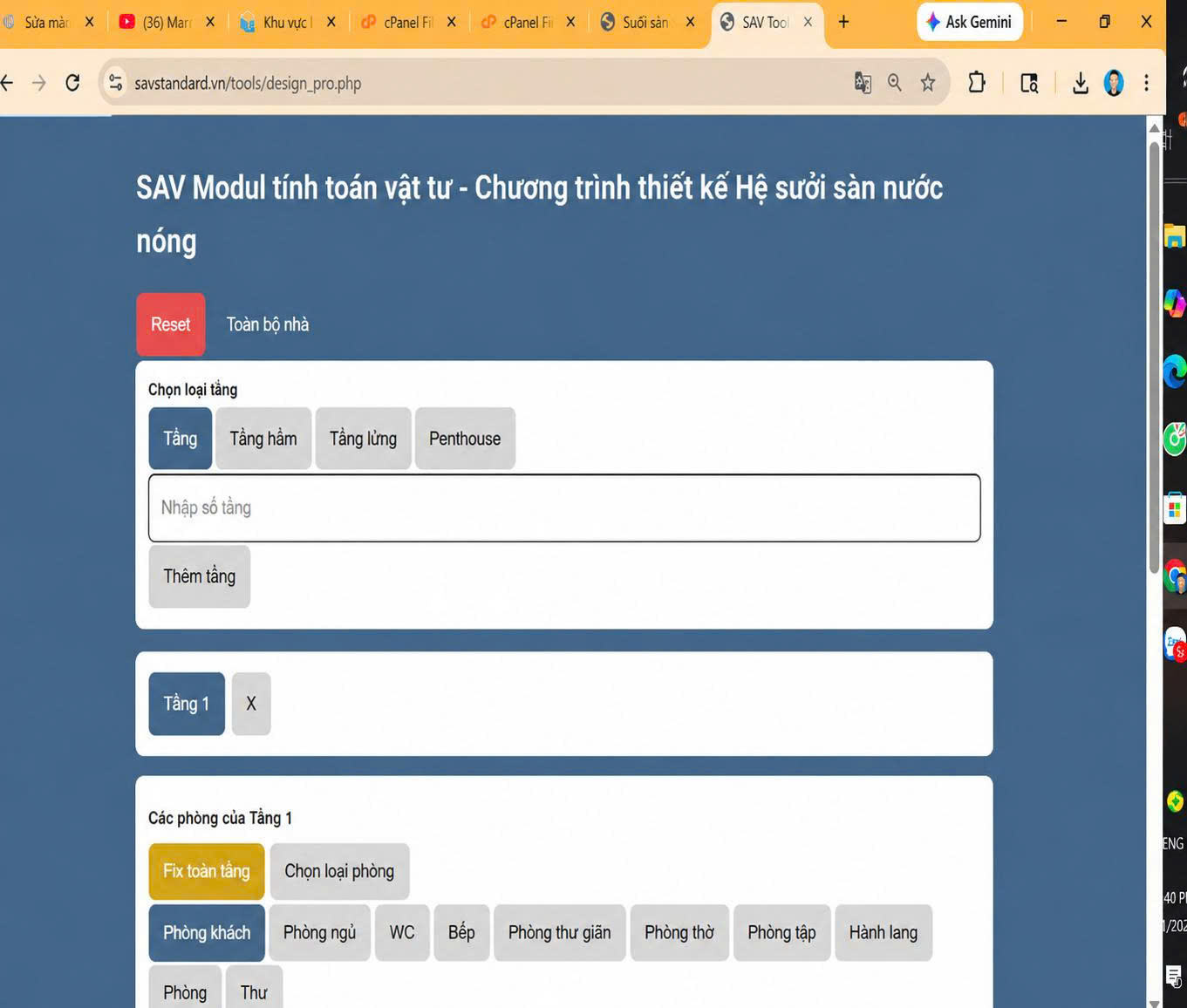Click the page scrollbar down arrow
This screenshot has width=1187, height=1008.
pyautogui.click(x=1155, y=1002)
